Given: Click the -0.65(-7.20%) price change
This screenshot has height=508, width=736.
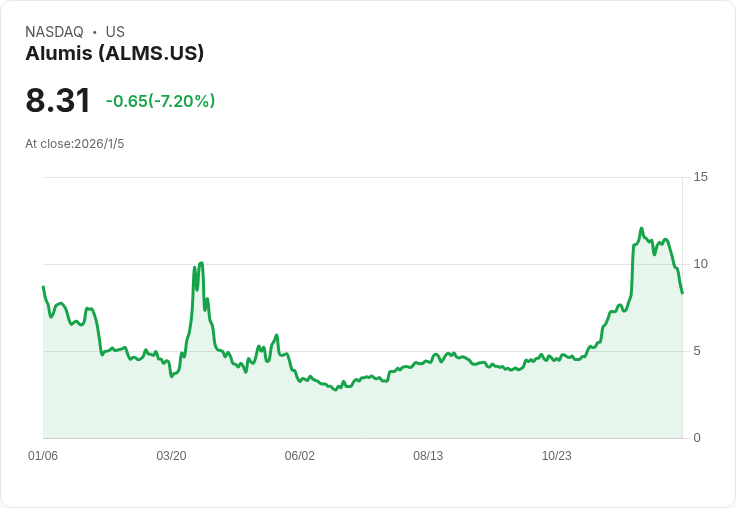Looking at the screenshot, I should coord(160,101).
